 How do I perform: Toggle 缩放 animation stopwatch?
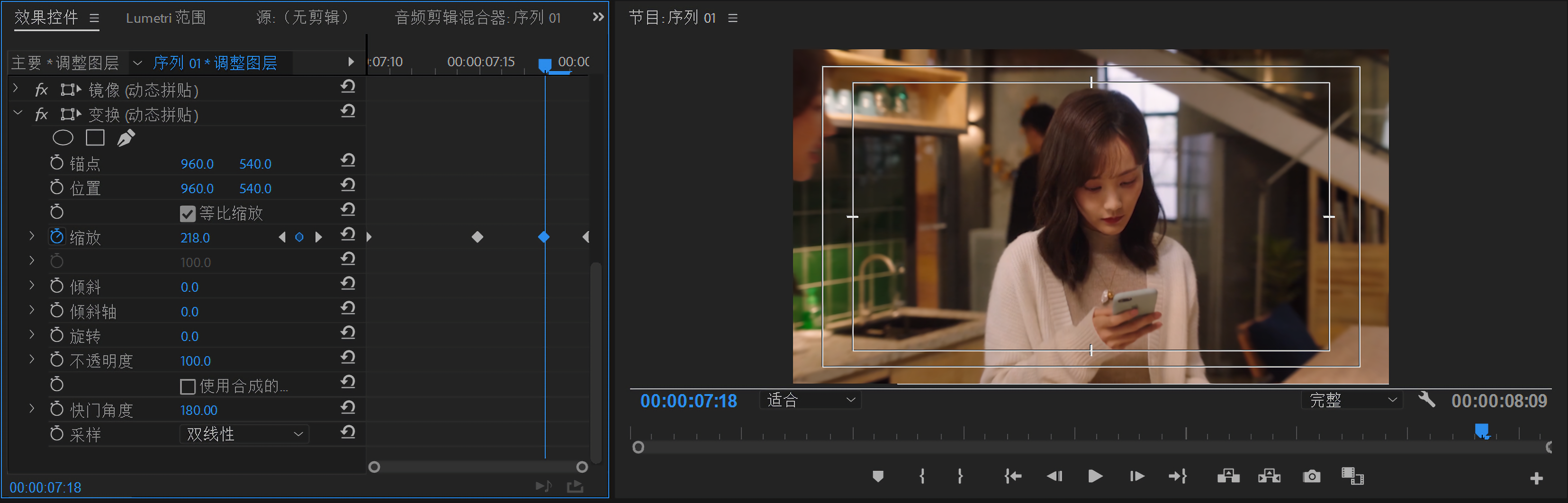[x=56, y=237]
